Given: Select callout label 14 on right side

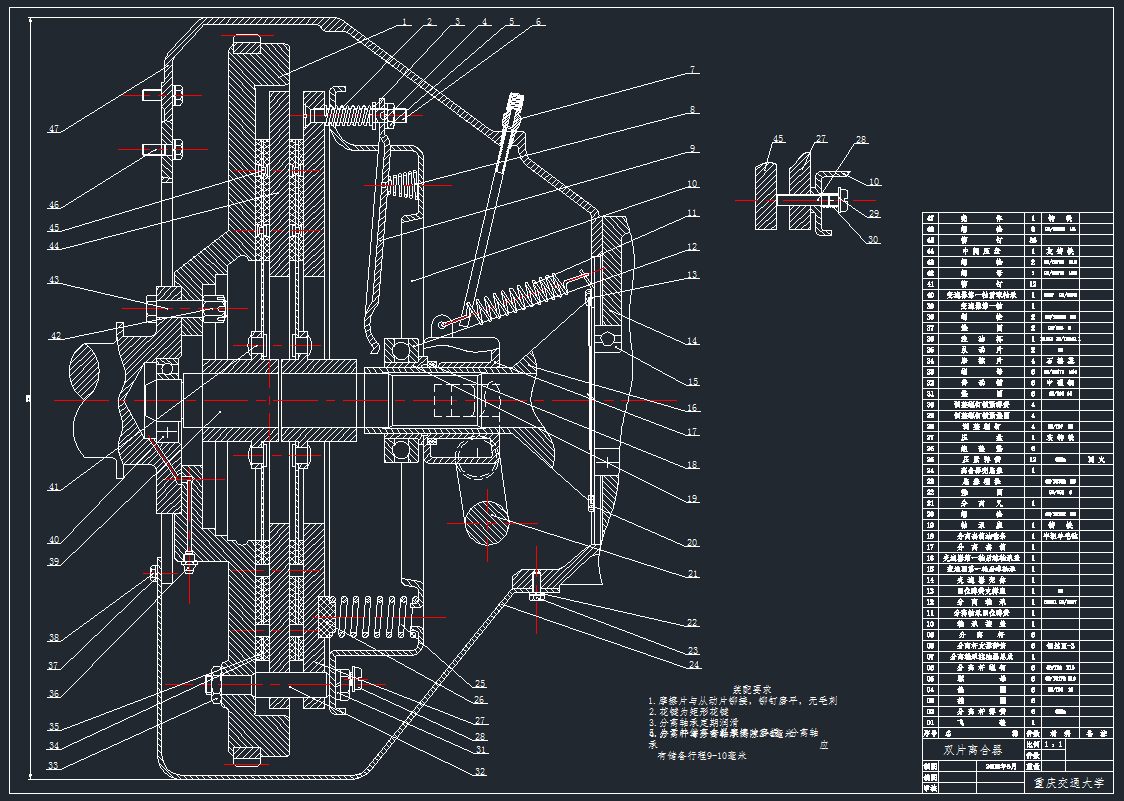Looking at the screenshot, I should tap(692, 341).
